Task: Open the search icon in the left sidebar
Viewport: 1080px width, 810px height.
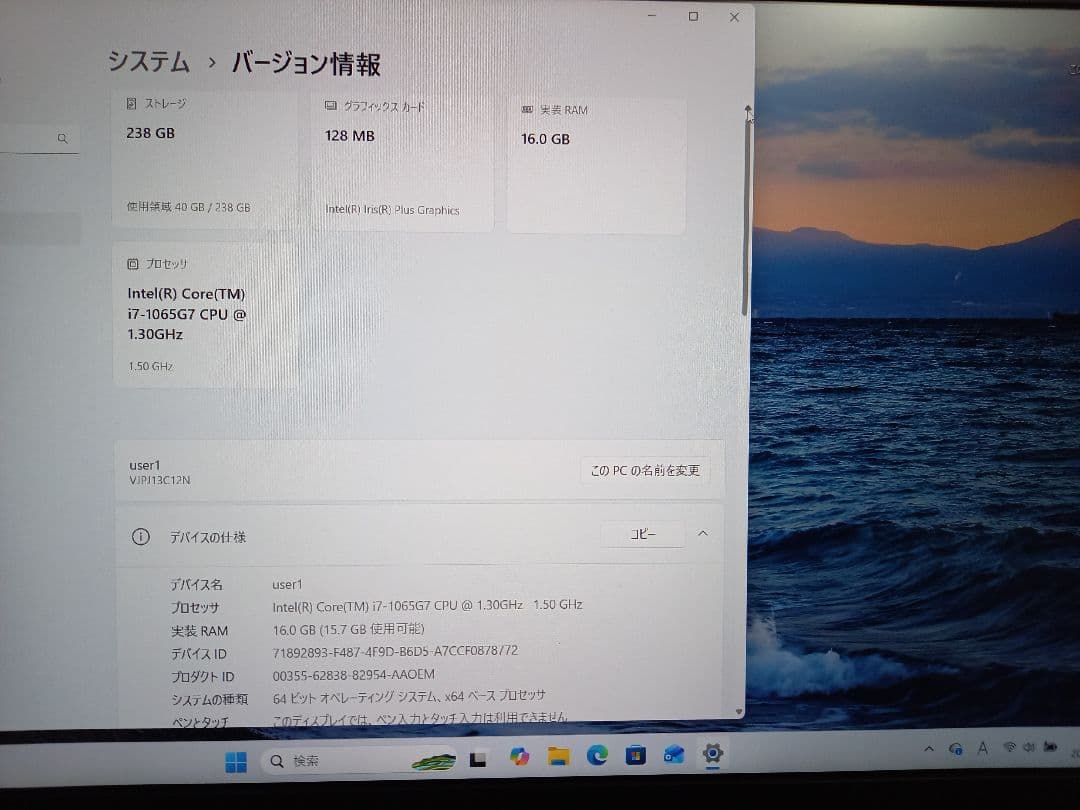Action: tap(62, 138)
